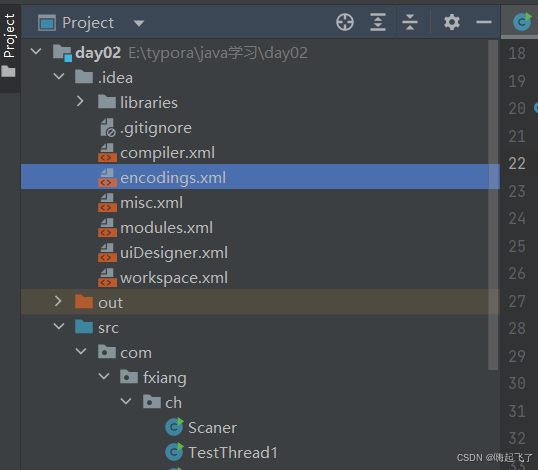This screenshot has height=470, width=538.
Task: Select the src folder row
Action: 260,328
